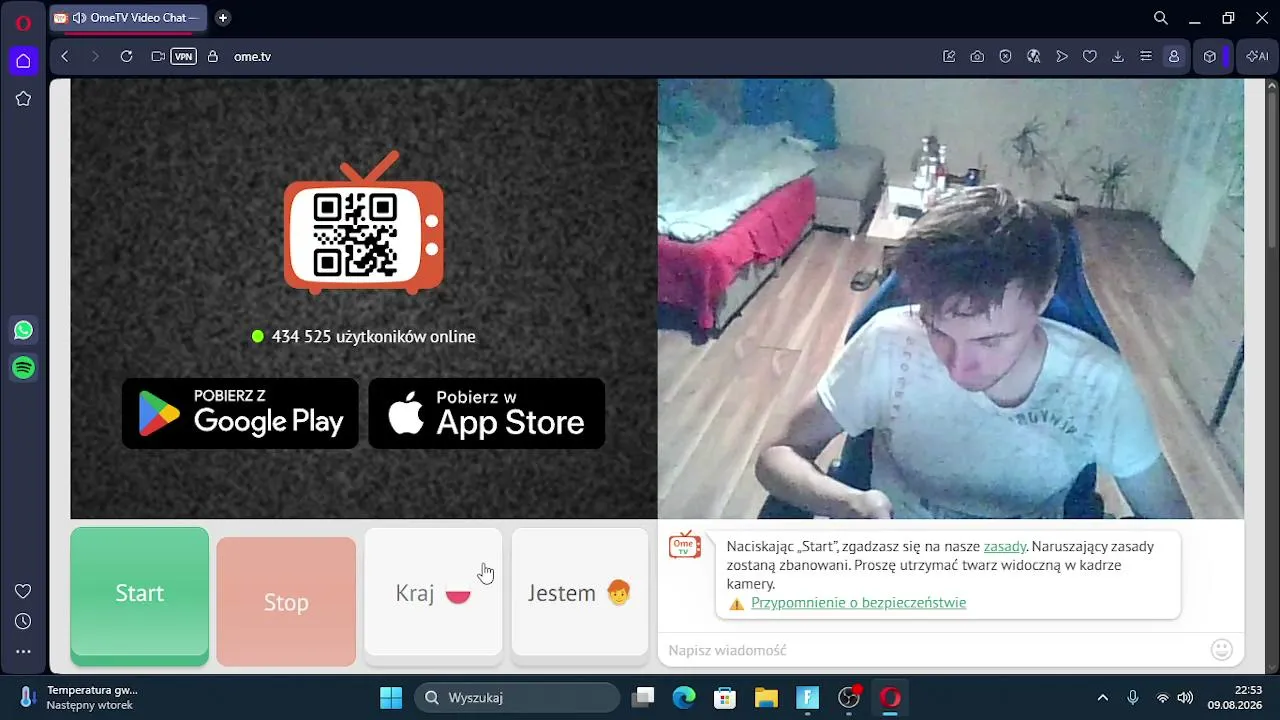The image size is (1280, 720).
Task: Open the Opera bookmarks star in sidebar
Action: (23, 99)
